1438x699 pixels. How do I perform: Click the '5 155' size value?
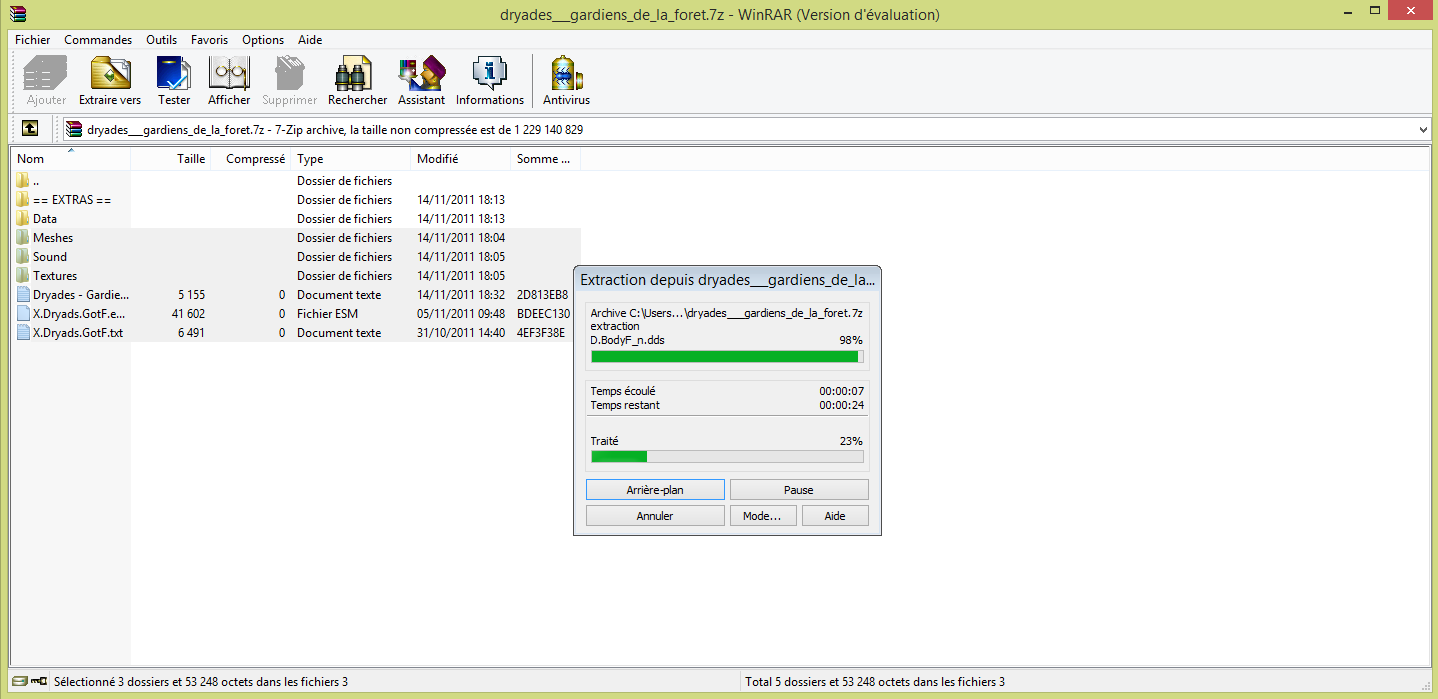pos(191,295)
